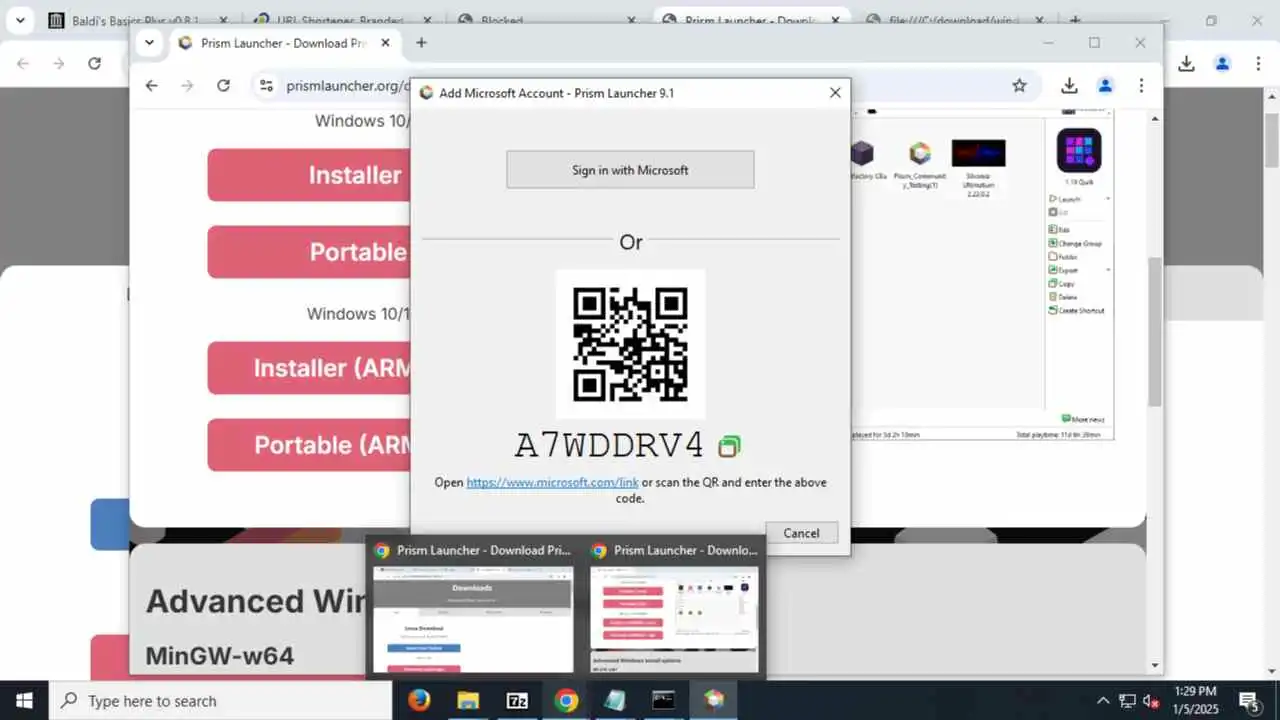Click the front window scrollbar down arrow
Viewport: 1280px width, 720px height.
(1155, 665)
